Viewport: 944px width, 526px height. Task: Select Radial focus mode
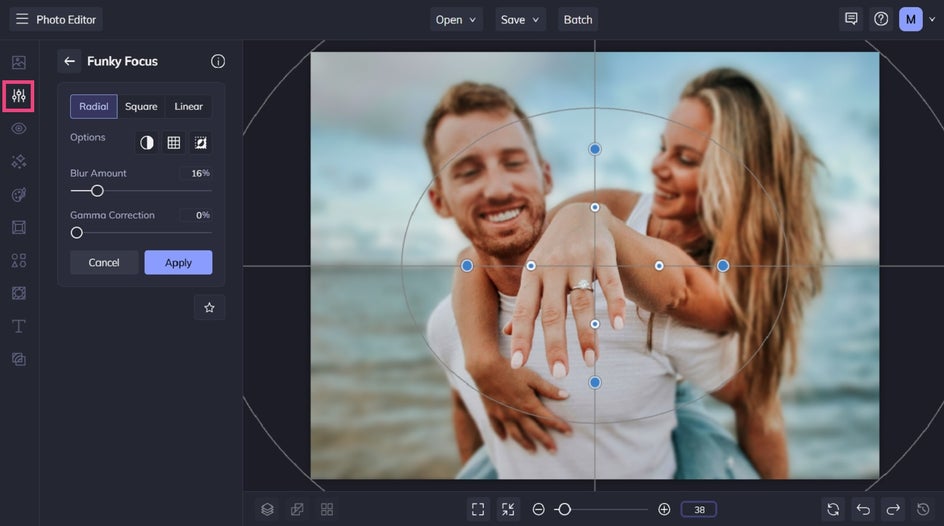tap(94, 107)
